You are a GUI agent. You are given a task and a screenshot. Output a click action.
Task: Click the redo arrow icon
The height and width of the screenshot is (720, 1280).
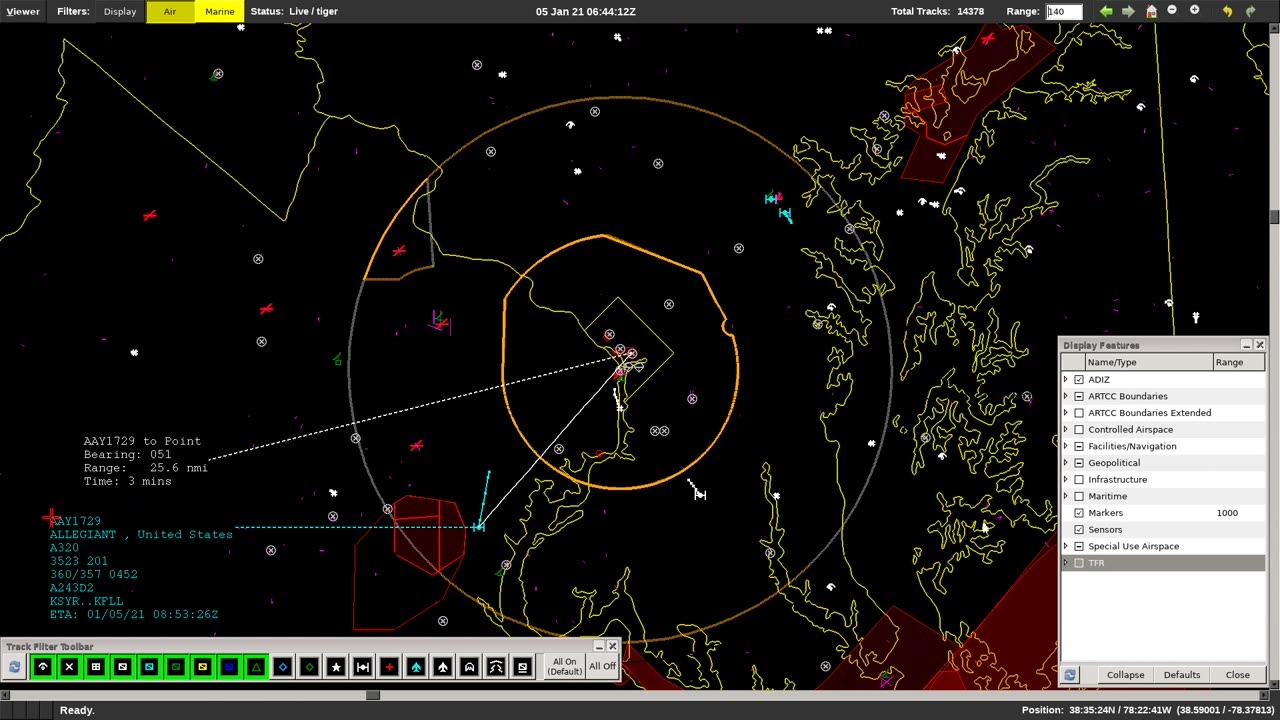pyautogui.click(x=1250, y=11)
